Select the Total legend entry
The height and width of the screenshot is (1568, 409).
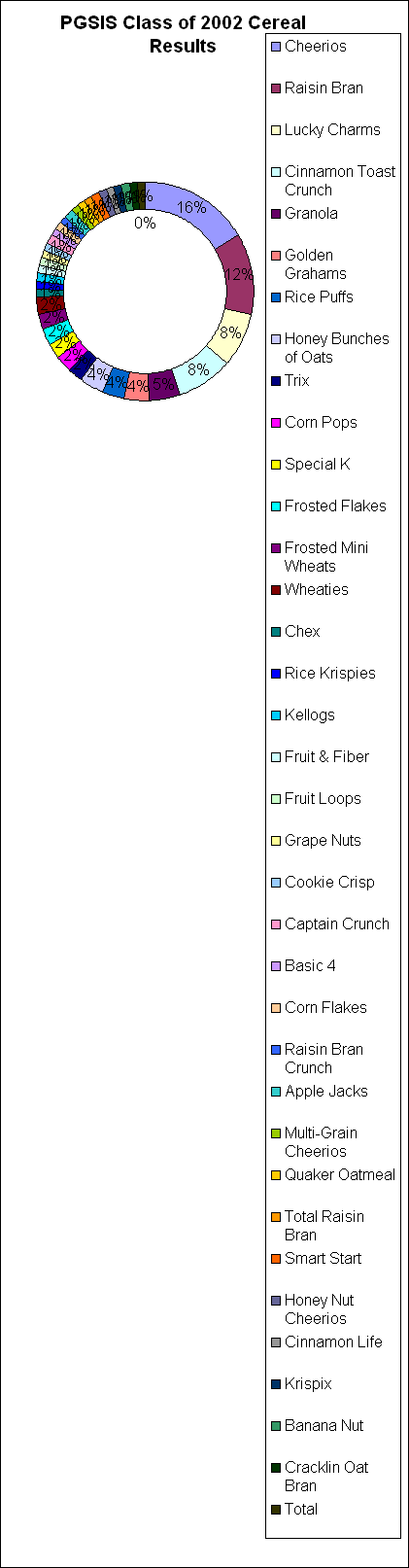click(x=294, y=1510)
